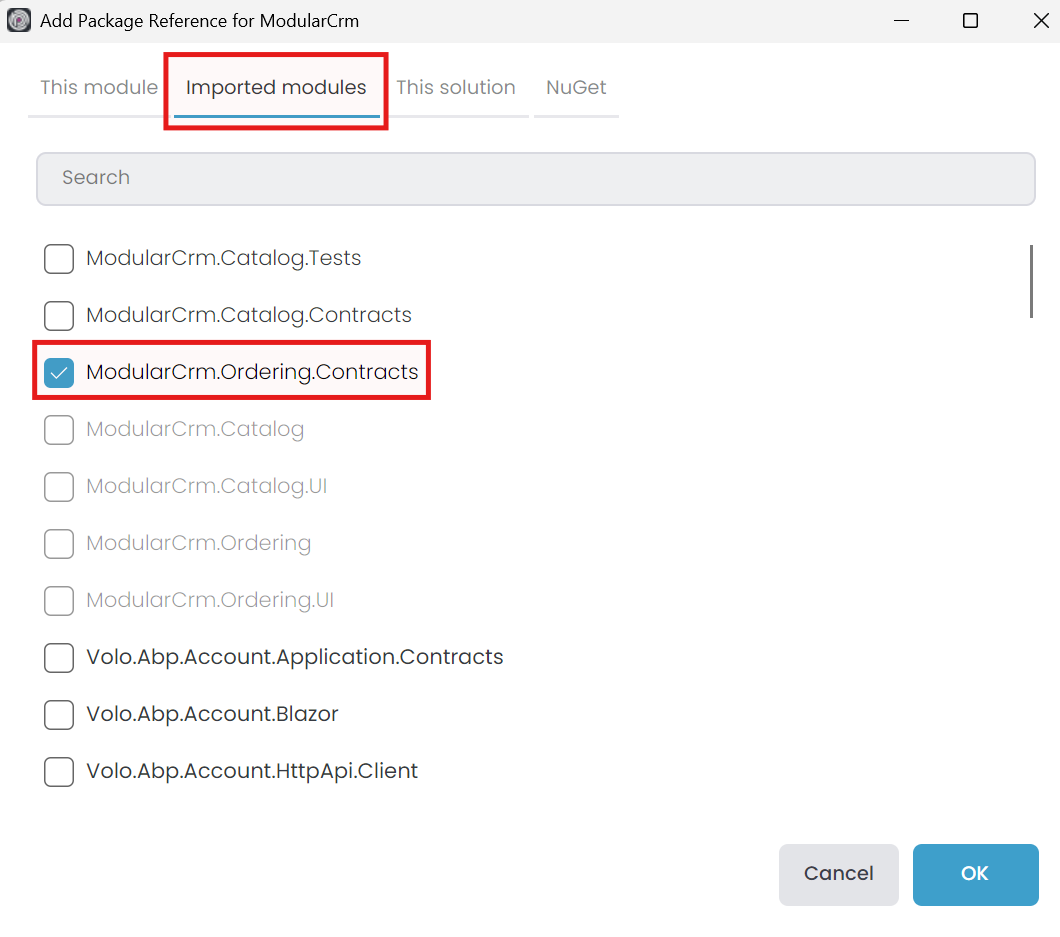Screen dimensions: 1060x937
Task: Click the disabled ModularCrm.Ordering.UI checkbox
Action: [59, 601]
